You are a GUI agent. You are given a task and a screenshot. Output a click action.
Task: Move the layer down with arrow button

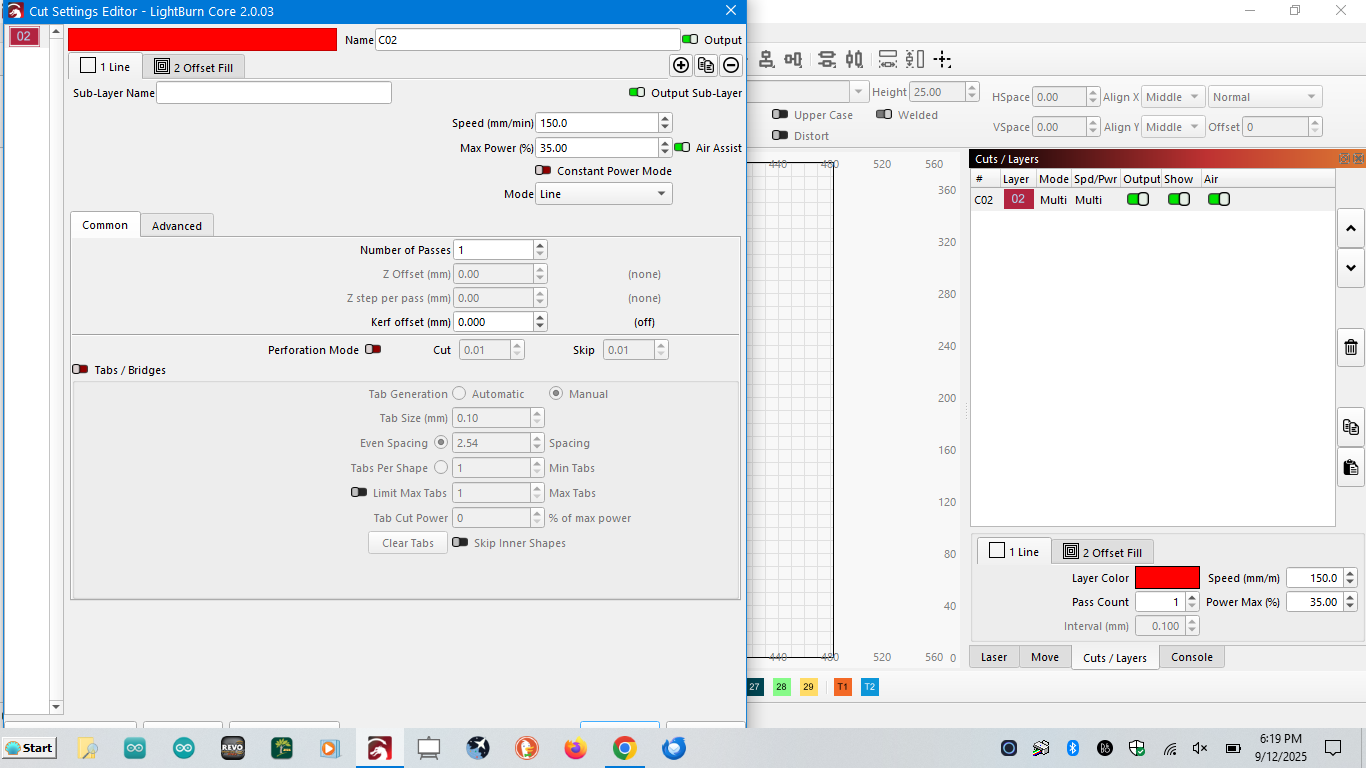[x=1351, y=267]
